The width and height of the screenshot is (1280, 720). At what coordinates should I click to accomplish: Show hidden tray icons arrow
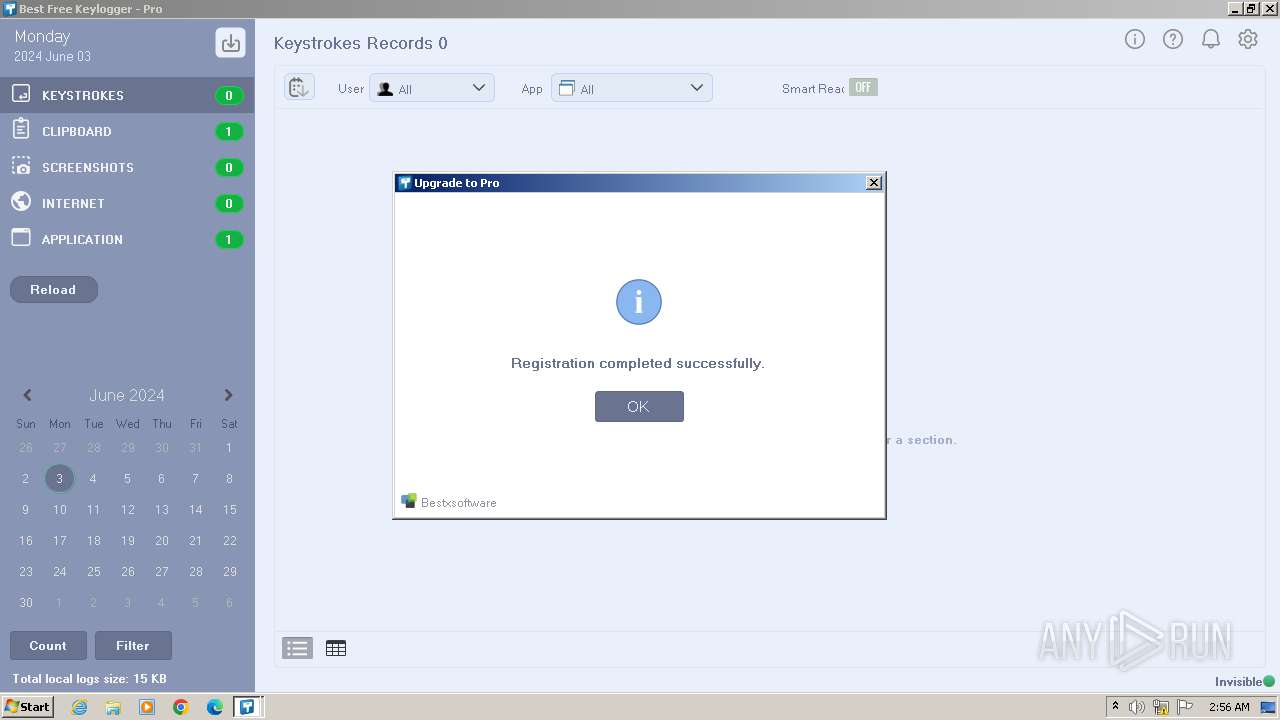point(1115,707)
